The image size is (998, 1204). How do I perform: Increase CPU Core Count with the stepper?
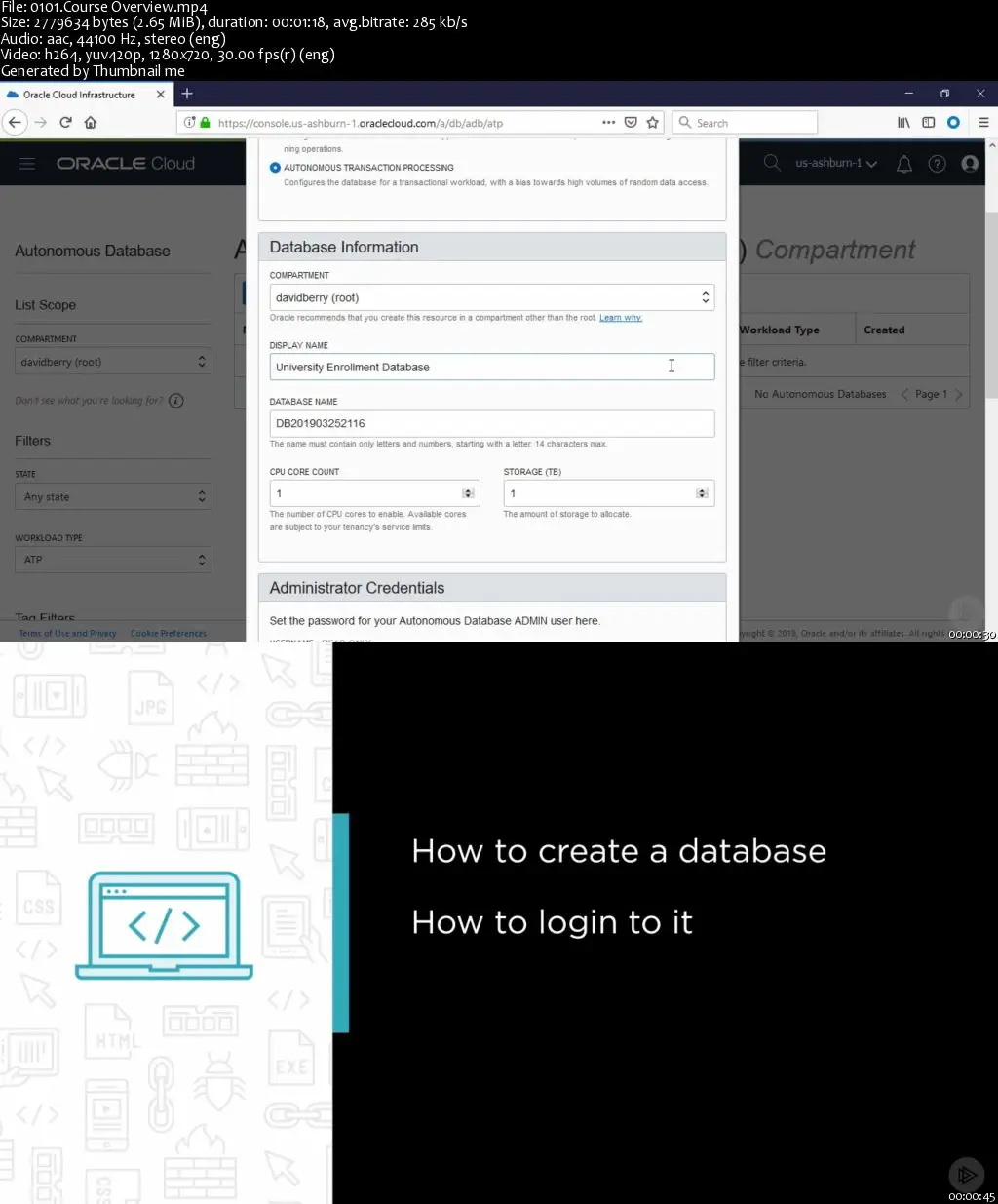click(x=470, y=489)
